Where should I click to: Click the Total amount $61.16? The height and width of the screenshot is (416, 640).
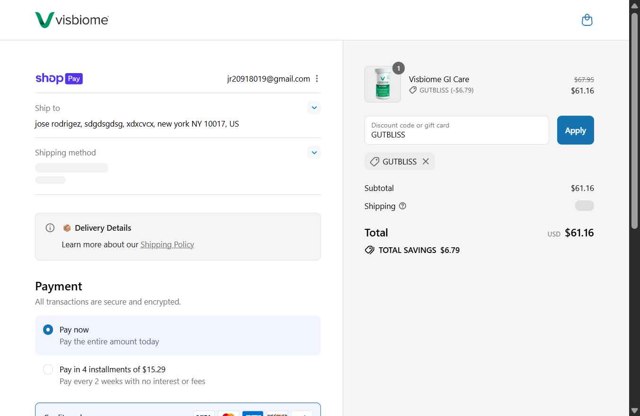(579, 233)
